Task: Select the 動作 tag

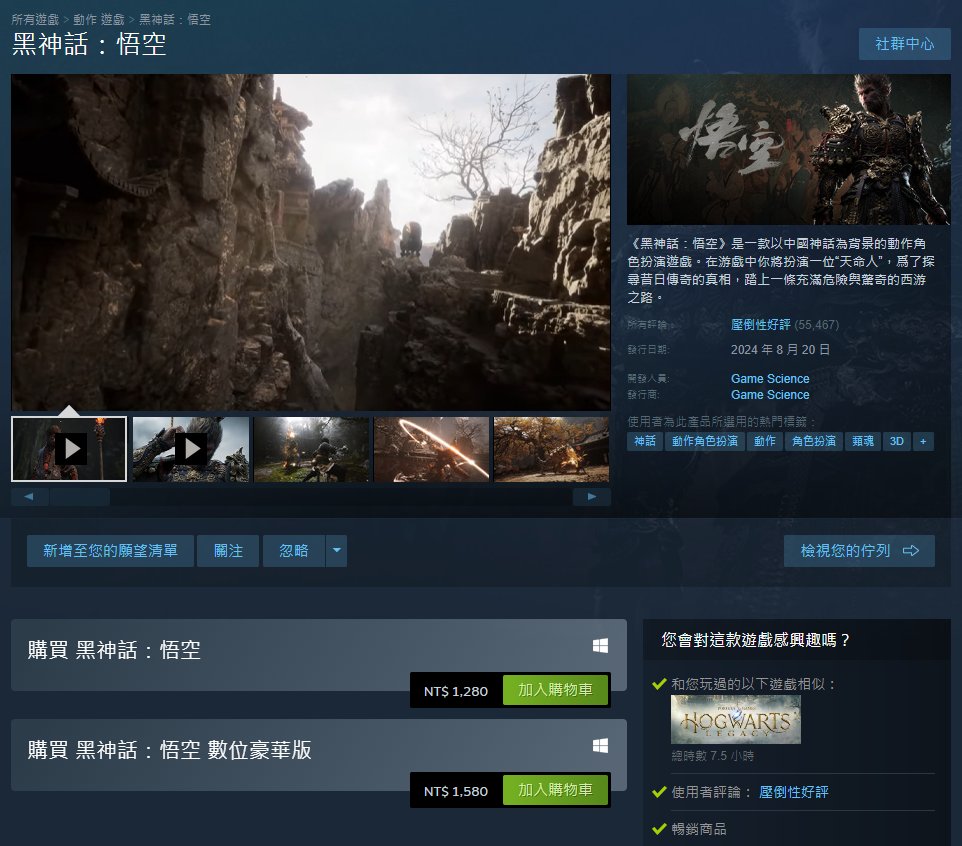Action: pyautogui.click(x=764, y=441)
